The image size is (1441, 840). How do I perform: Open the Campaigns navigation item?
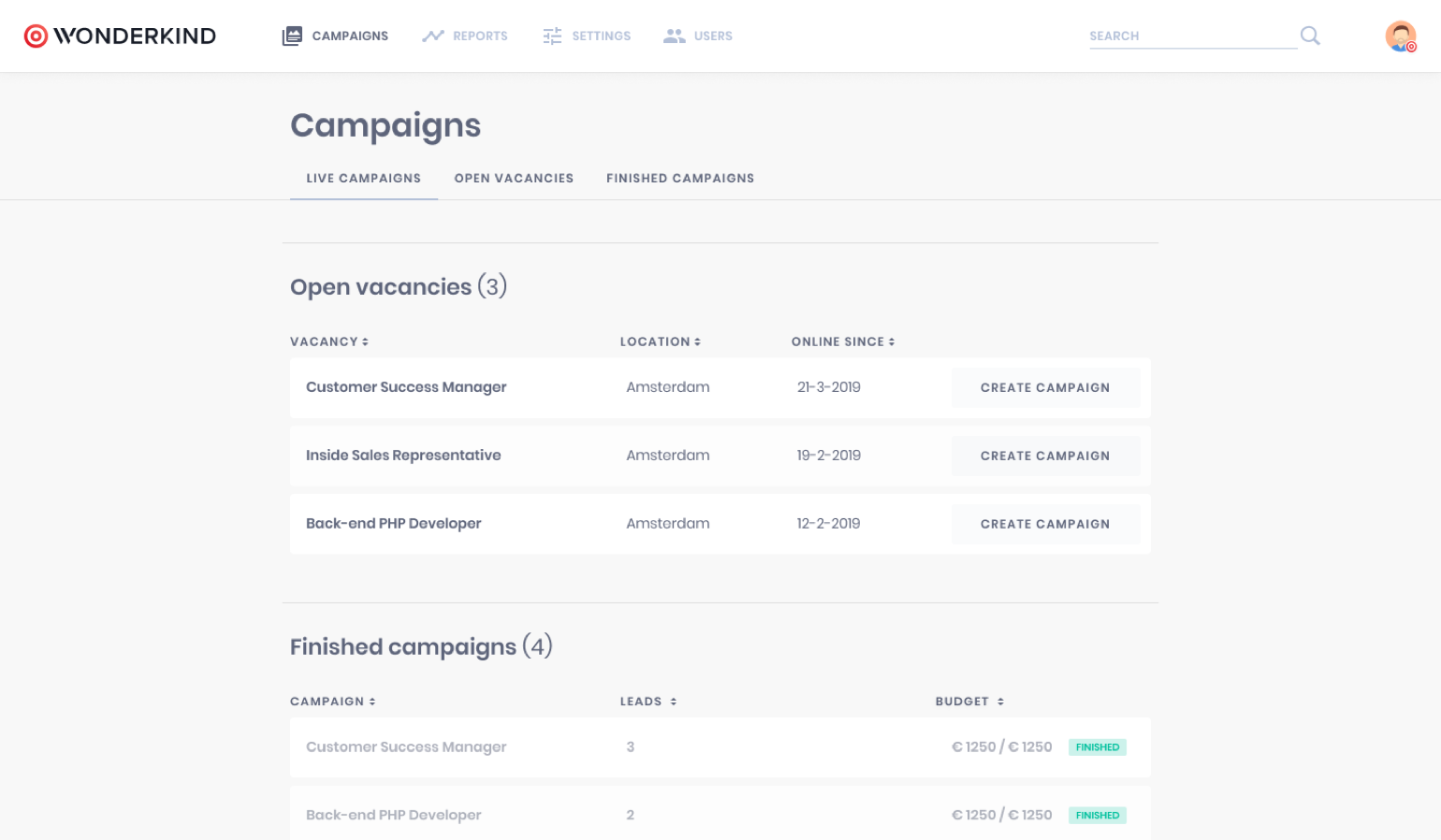[x=335, y=36]
